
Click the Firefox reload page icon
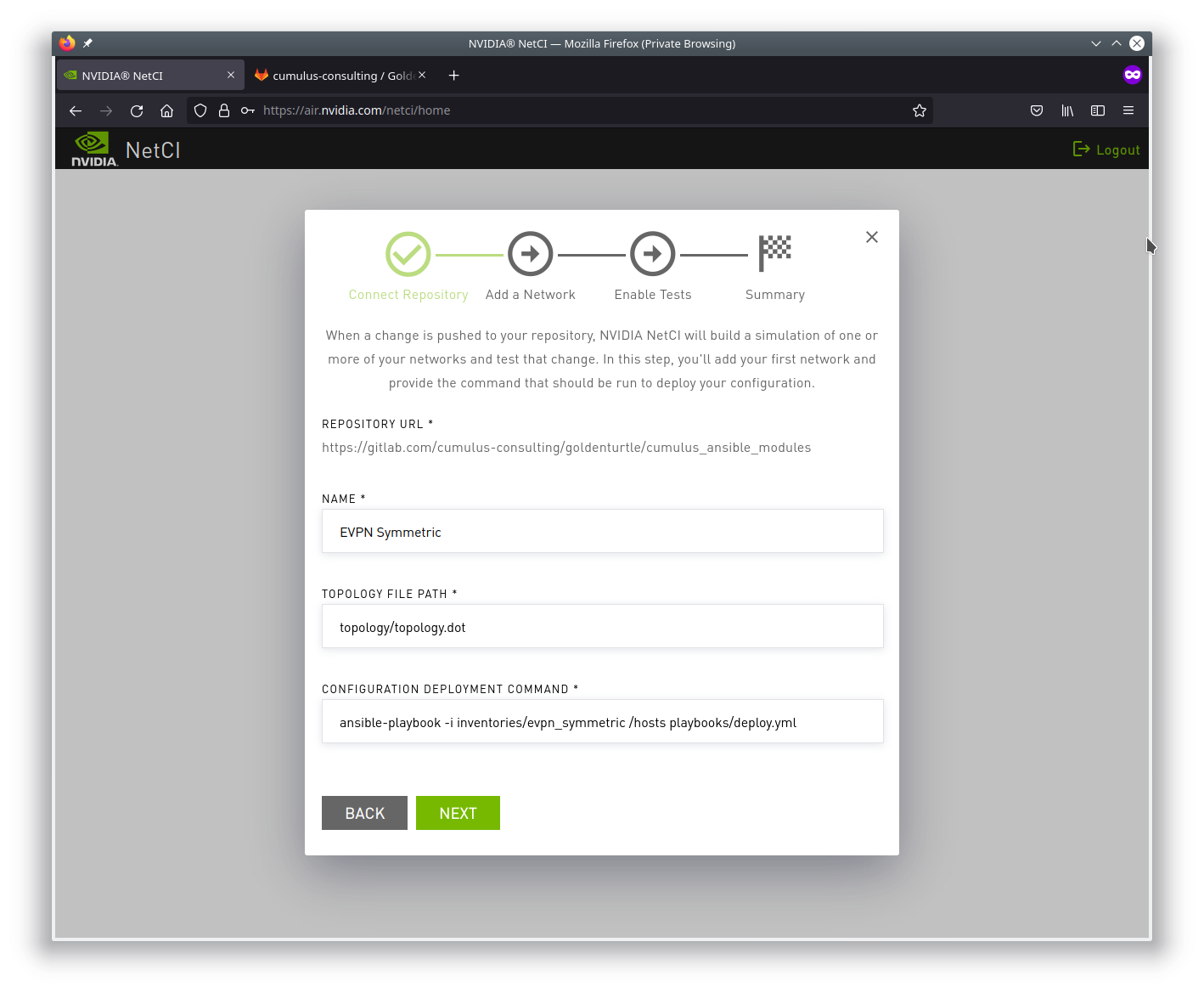click(137, 110)
